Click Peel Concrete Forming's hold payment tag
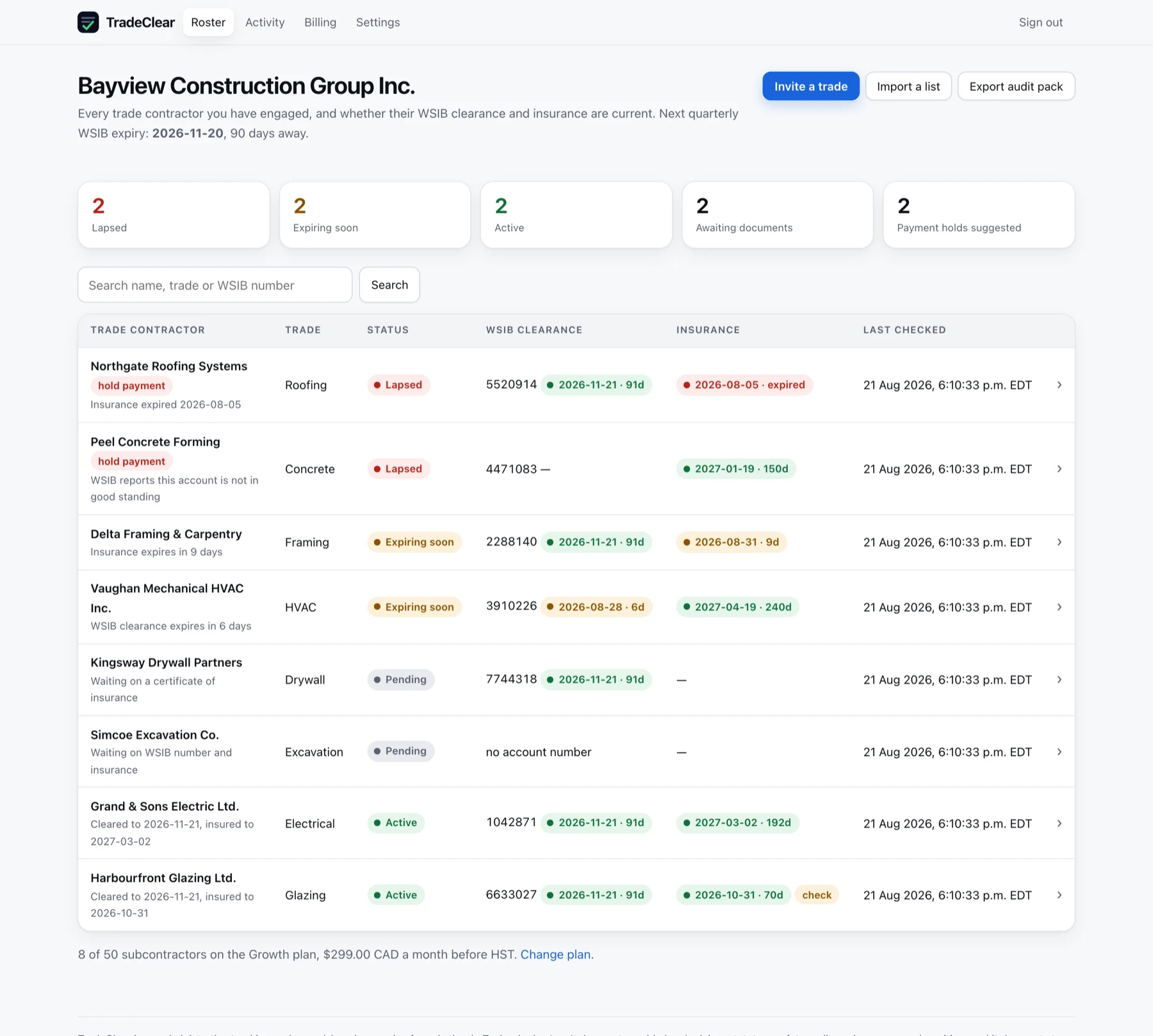Viewport: 1153px width, 1036px height. click(131, 461)
